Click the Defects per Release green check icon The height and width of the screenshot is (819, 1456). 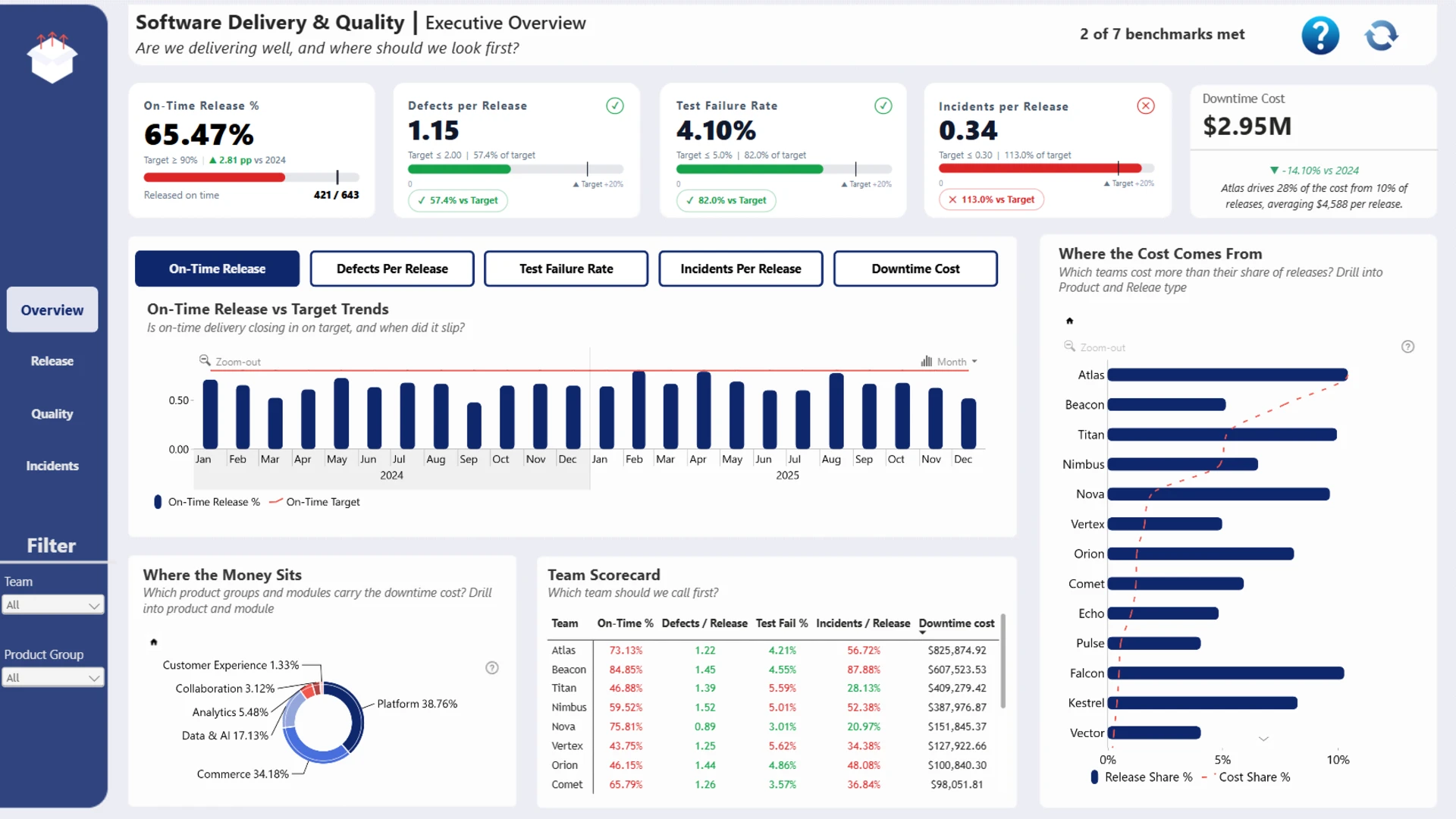[x=615, y=106]
